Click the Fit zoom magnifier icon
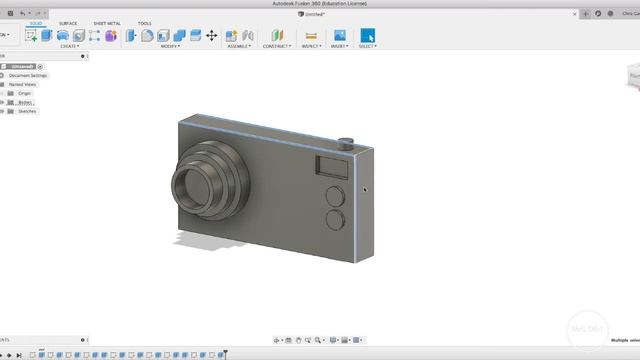The height and width of the screenshot is (360, 640). point(318,340)
